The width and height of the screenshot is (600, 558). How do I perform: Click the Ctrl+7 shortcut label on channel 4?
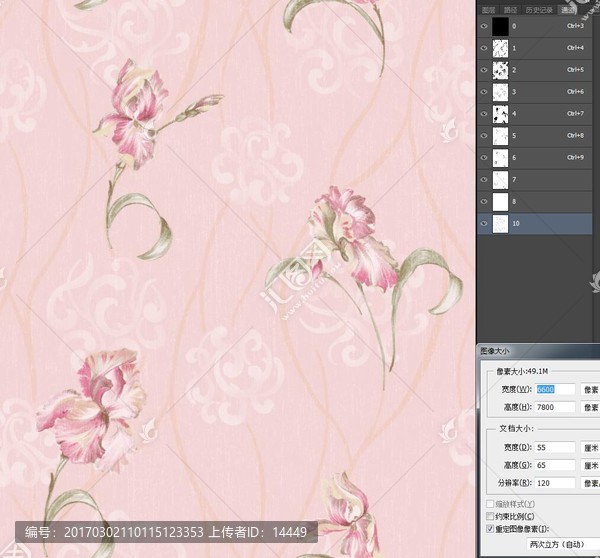(x=576, y=113)
